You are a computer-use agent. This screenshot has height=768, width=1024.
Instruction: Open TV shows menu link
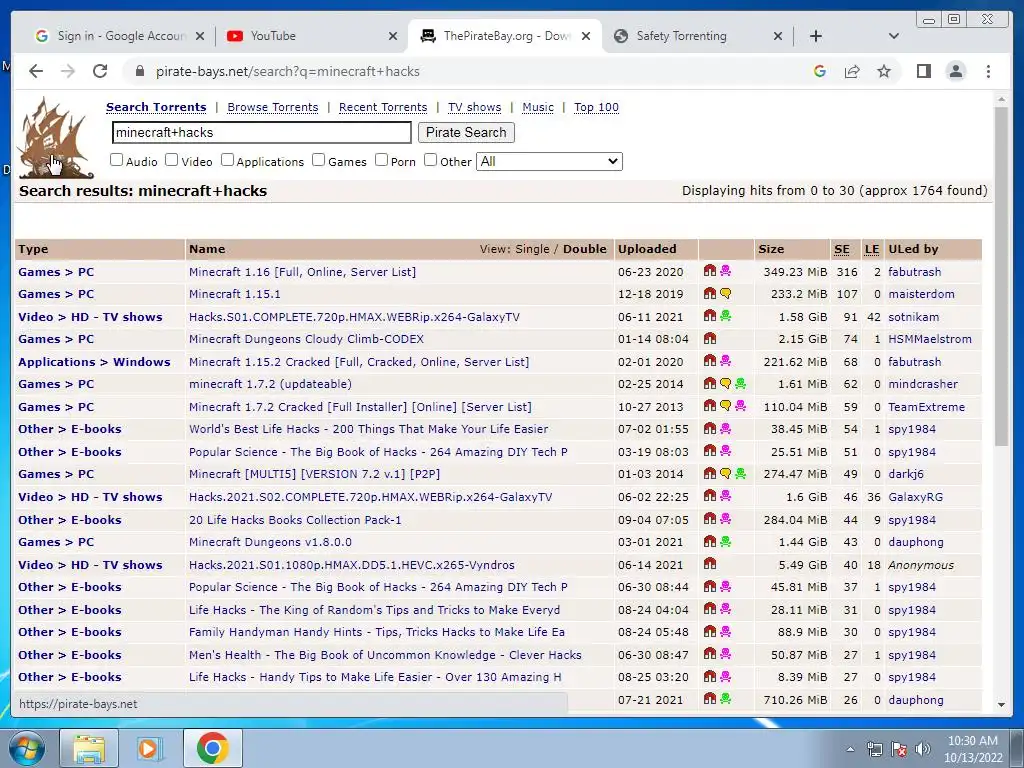click(x=474, y=107)
